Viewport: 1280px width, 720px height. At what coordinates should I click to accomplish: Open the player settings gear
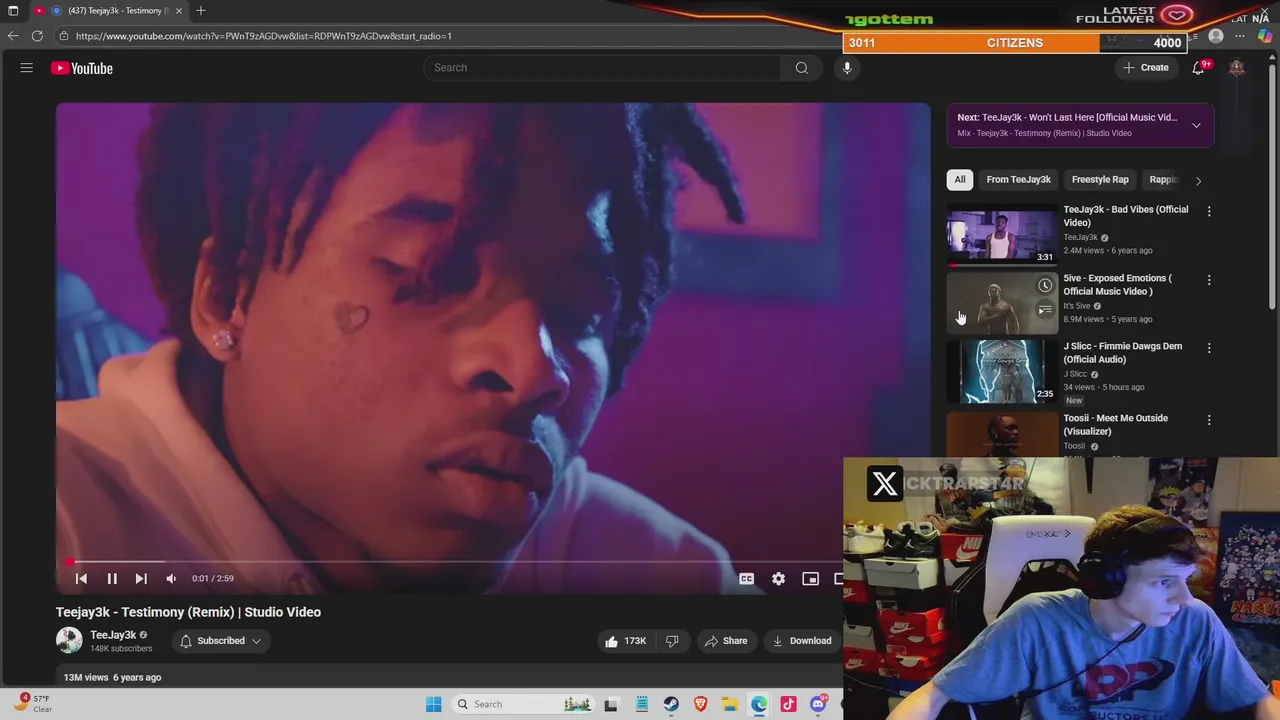[778, 578]
